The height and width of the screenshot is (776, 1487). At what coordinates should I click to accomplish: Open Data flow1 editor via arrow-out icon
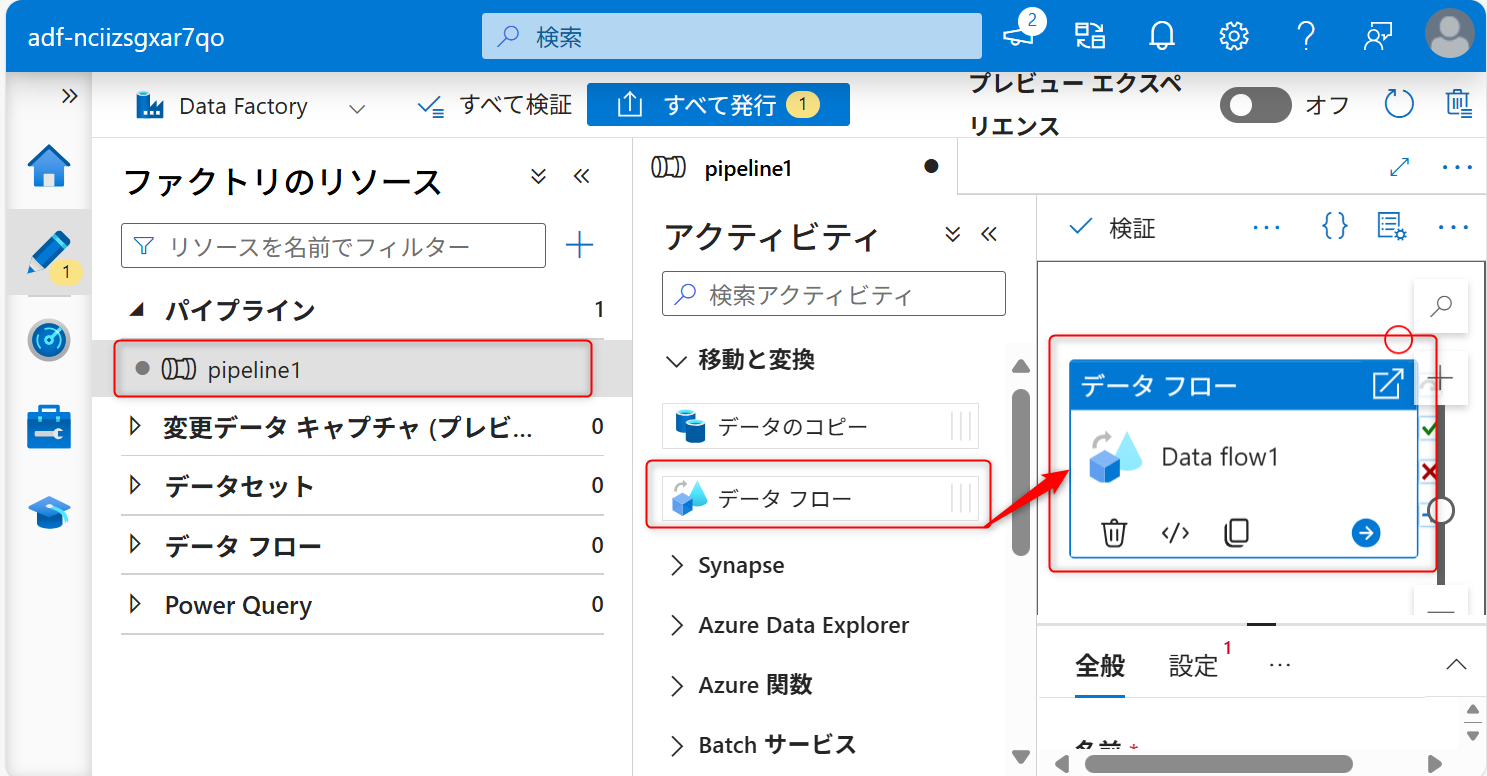click(x=1388, y=384)
